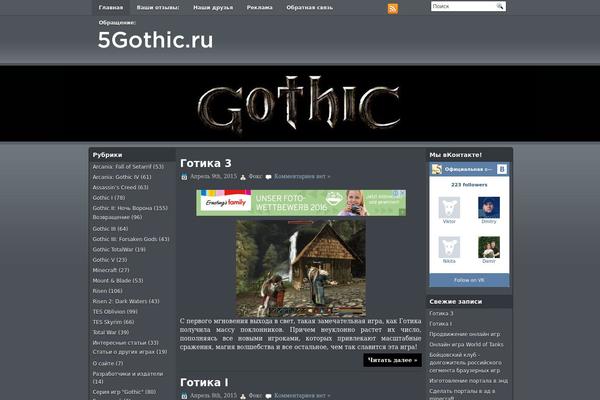Open recent post Бойцовский клуб
This screenshot has width=600, height=400.
click(x=465, y=362)
